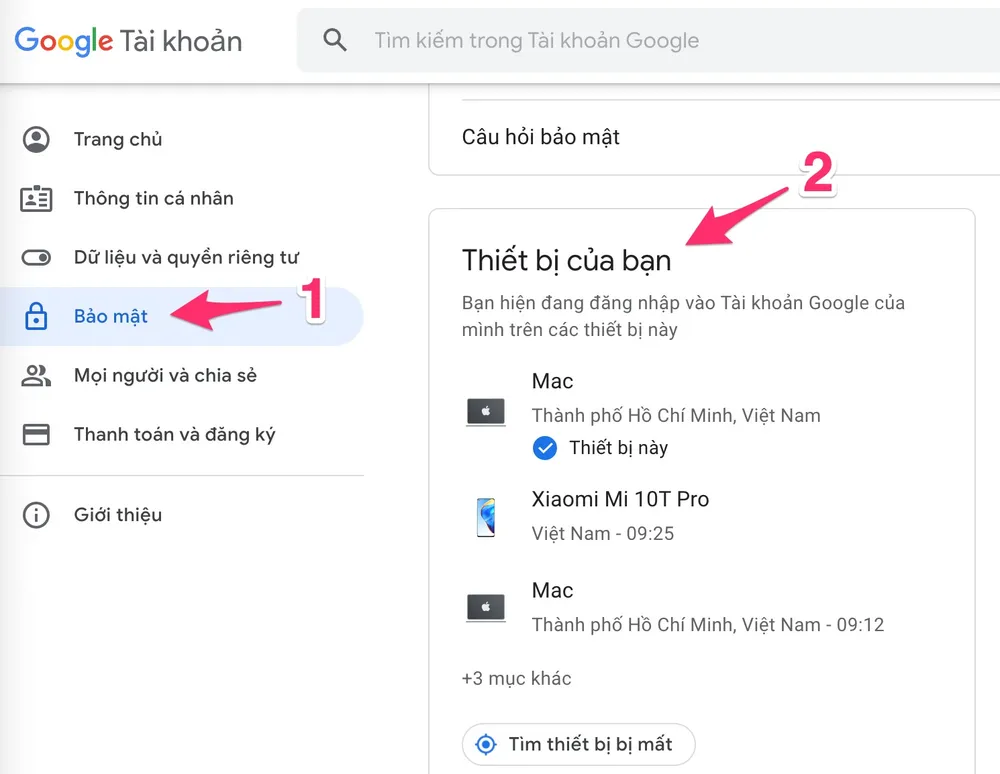Click the Thông tin cá nhân ID card icon
This screenshot has height=774, width=1000.
pos(36,198)
